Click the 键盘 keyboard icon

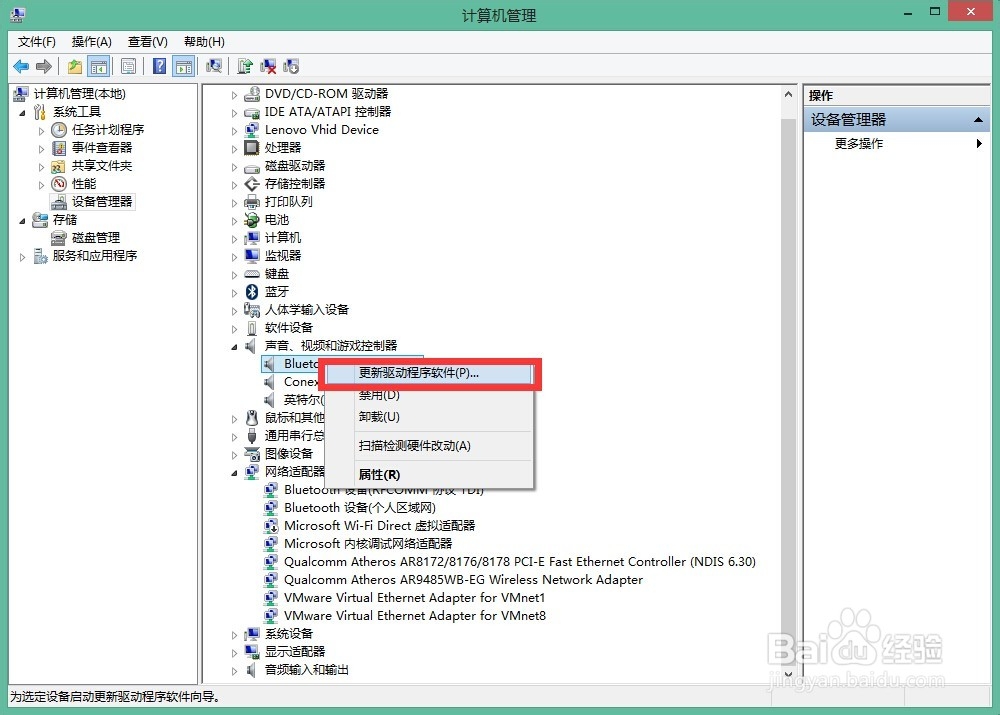coord(252,274)
